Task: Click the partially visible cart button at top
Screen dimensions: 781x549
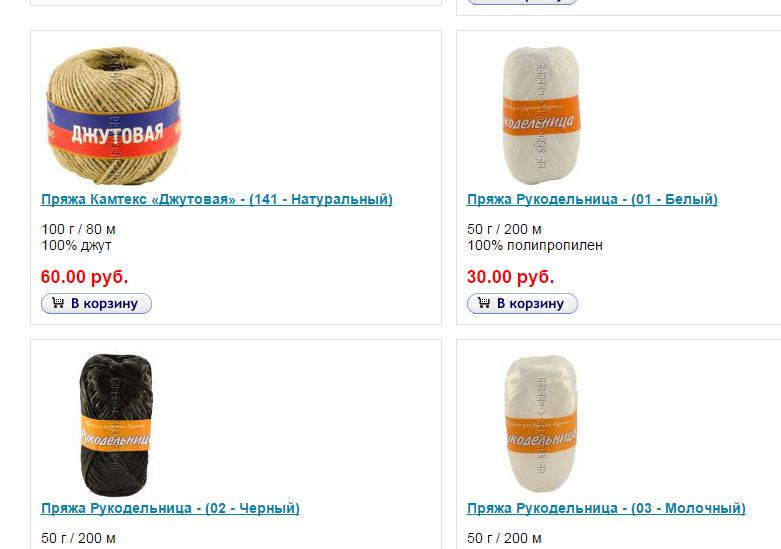Action: pyautogui.click(x=522, y=2)
